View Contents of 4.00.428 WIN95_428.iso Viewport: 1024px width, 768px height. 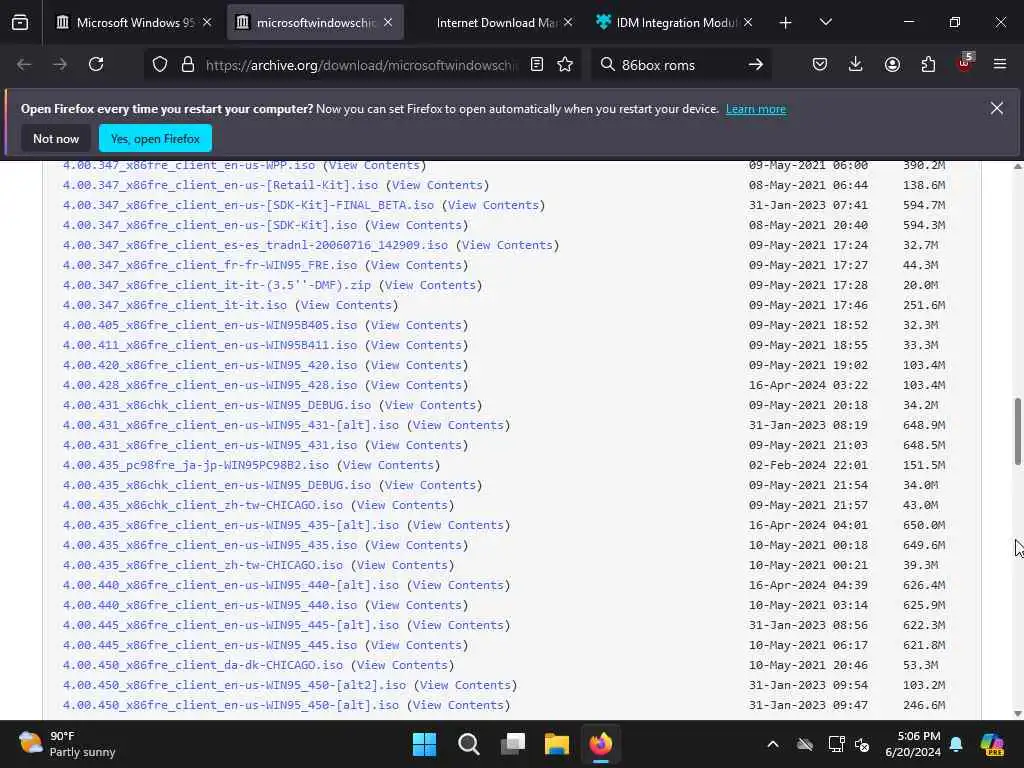(x=416, y=385)
